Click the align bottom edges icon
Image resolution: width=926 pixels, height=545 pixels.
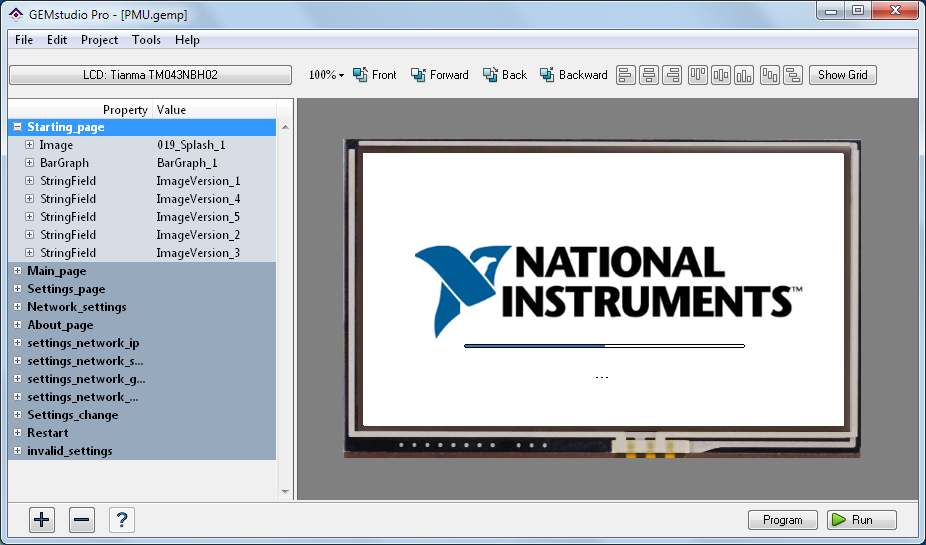[x=744, y=75]
